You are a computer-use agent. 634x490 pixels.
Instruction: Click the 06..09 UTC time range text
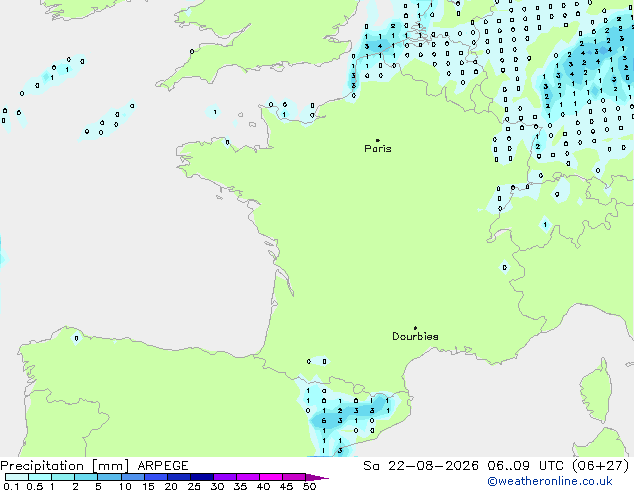click(525, 466)
